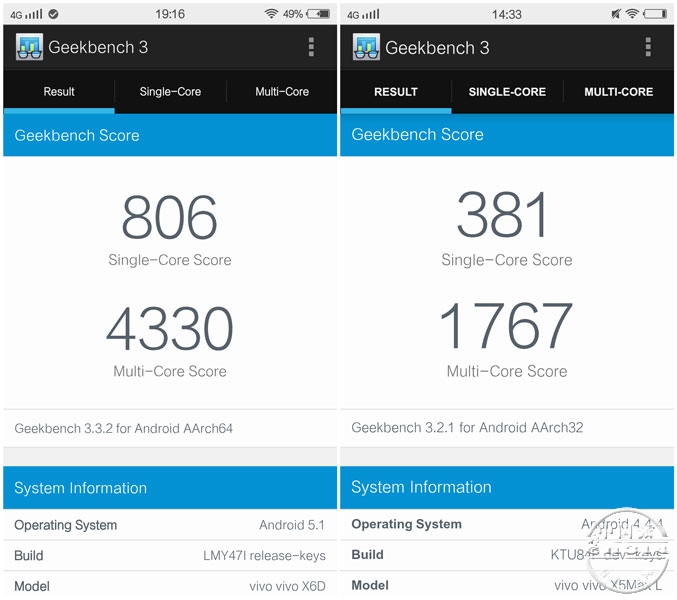
Task: Tap the 4G signal indicator on left status bar
Action: point(26,14)
